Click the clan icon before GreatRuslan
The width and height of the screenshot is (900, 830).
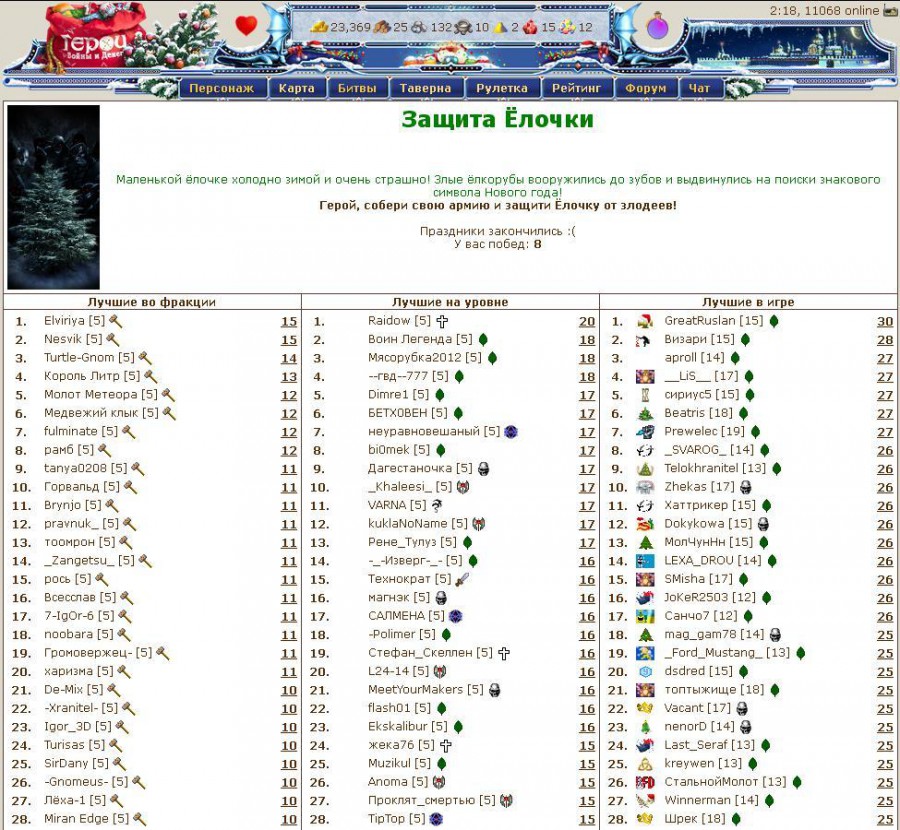click(646, 321)
